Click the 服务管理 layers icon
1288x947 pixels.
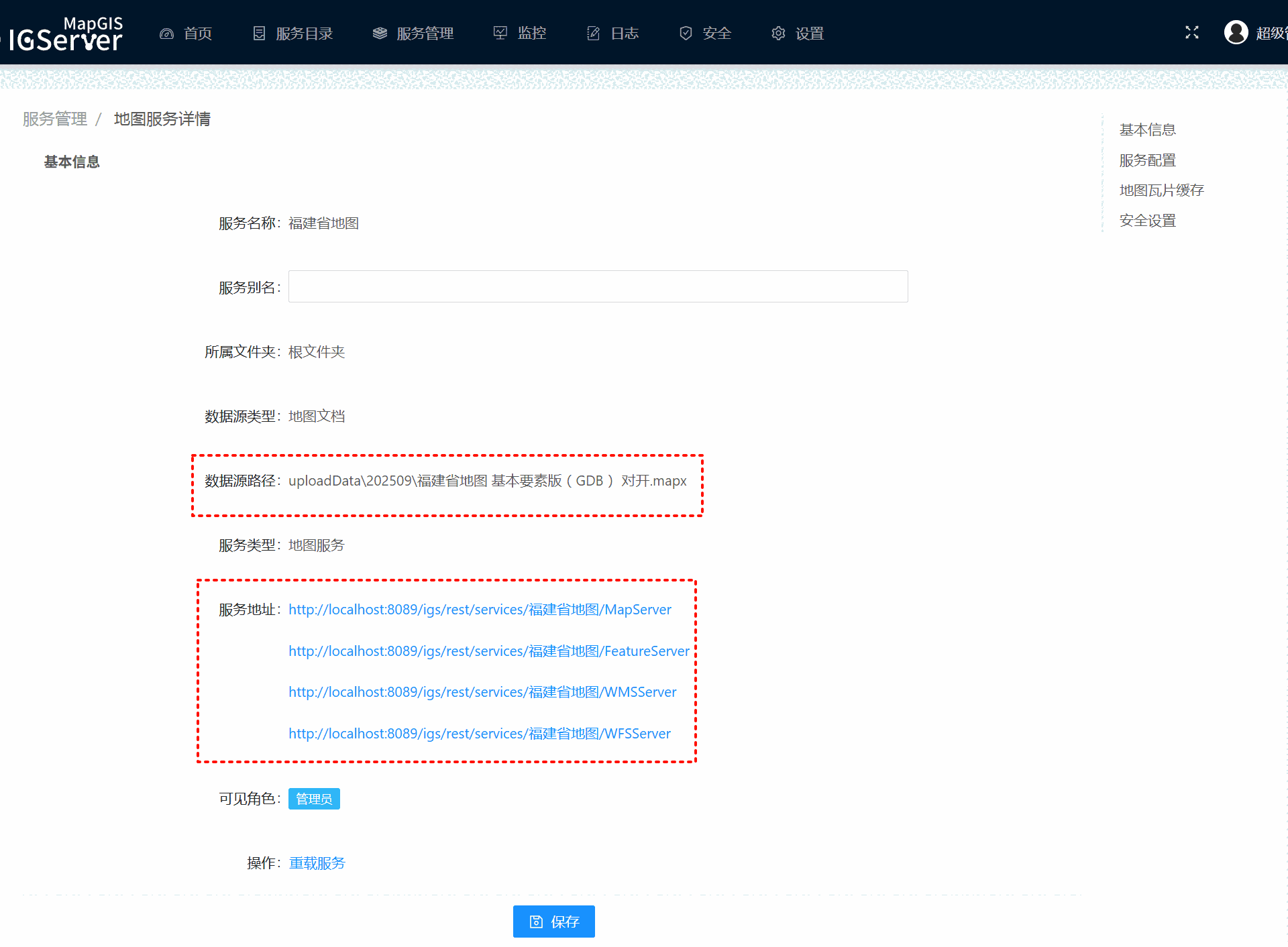[380, 34]
